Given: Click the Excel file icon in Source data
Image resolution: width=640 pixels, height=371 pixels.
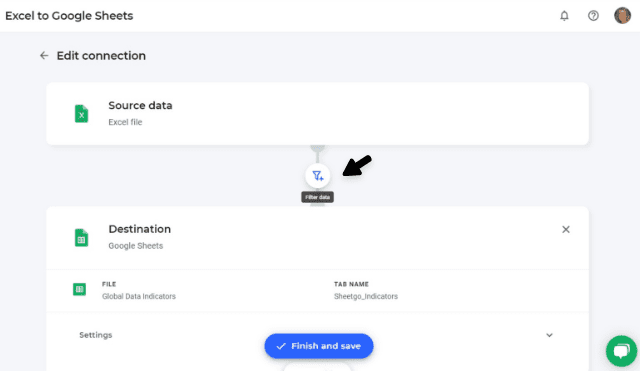Looking at the screenshot, I should coord(81,113).
